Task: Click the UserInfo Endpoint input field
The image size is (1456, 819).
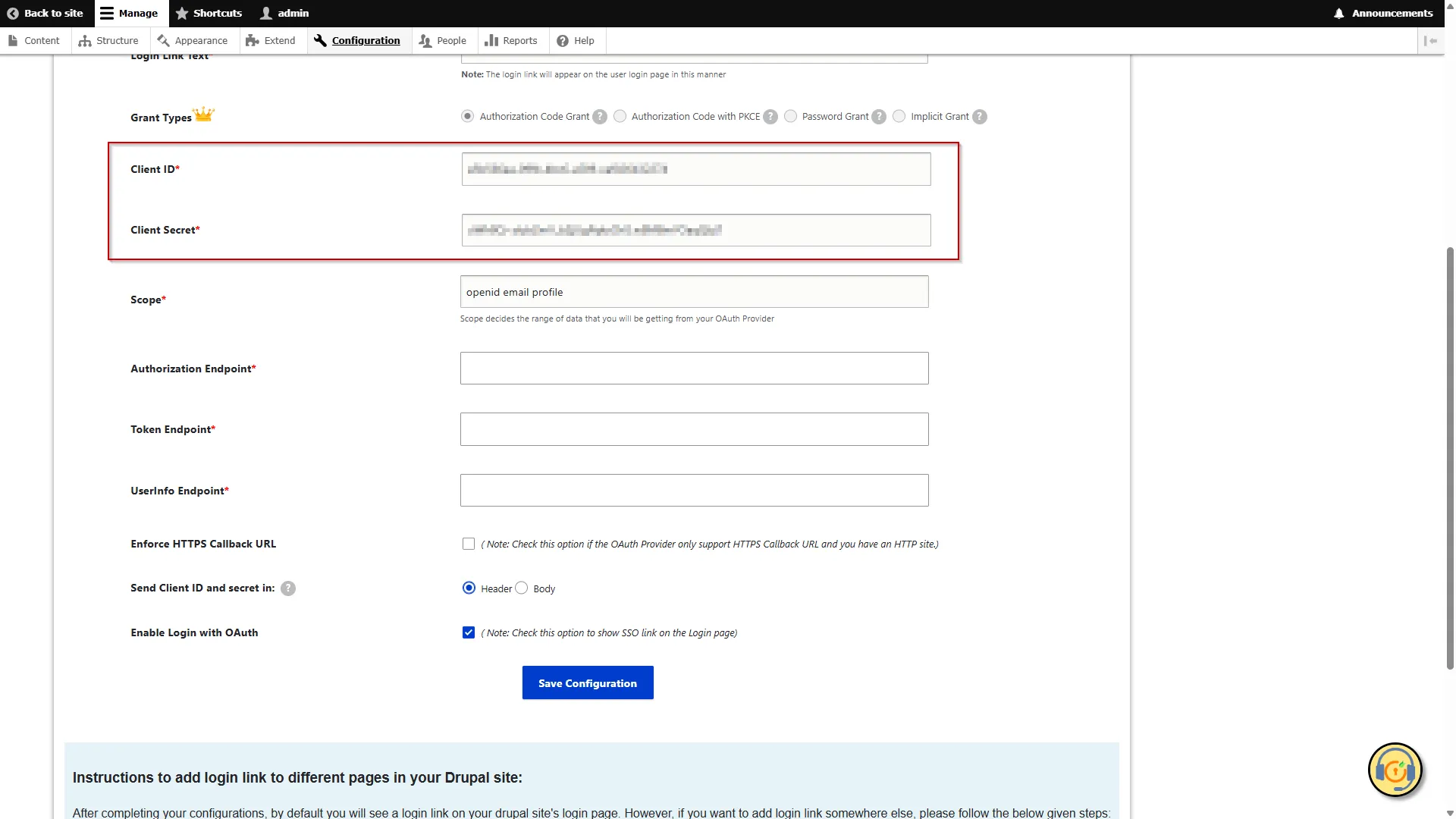Action: (x=695, y=491)
